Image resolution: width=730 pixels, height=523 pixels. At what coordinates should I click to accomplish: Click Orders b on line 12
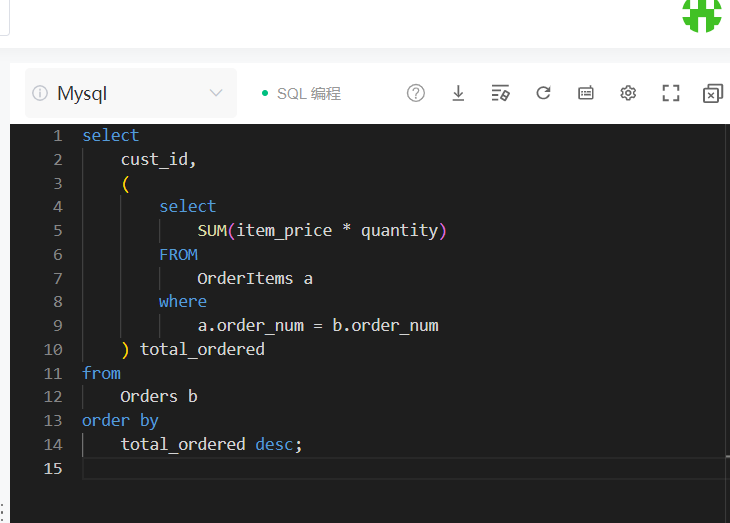click(x=159, y=397)
